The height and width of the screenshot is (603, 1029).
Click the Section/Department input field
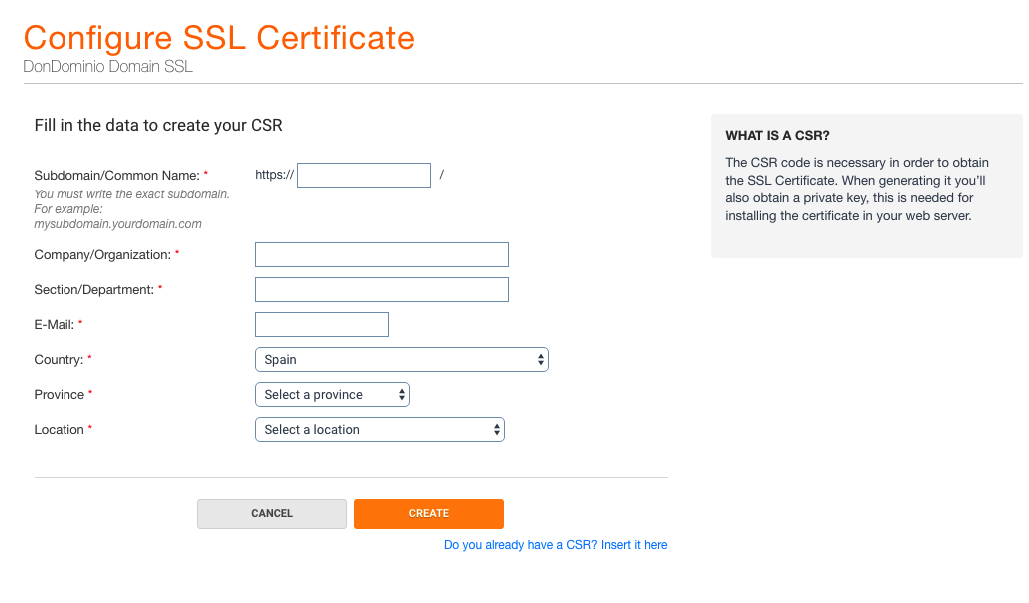[x=381, y=289]
